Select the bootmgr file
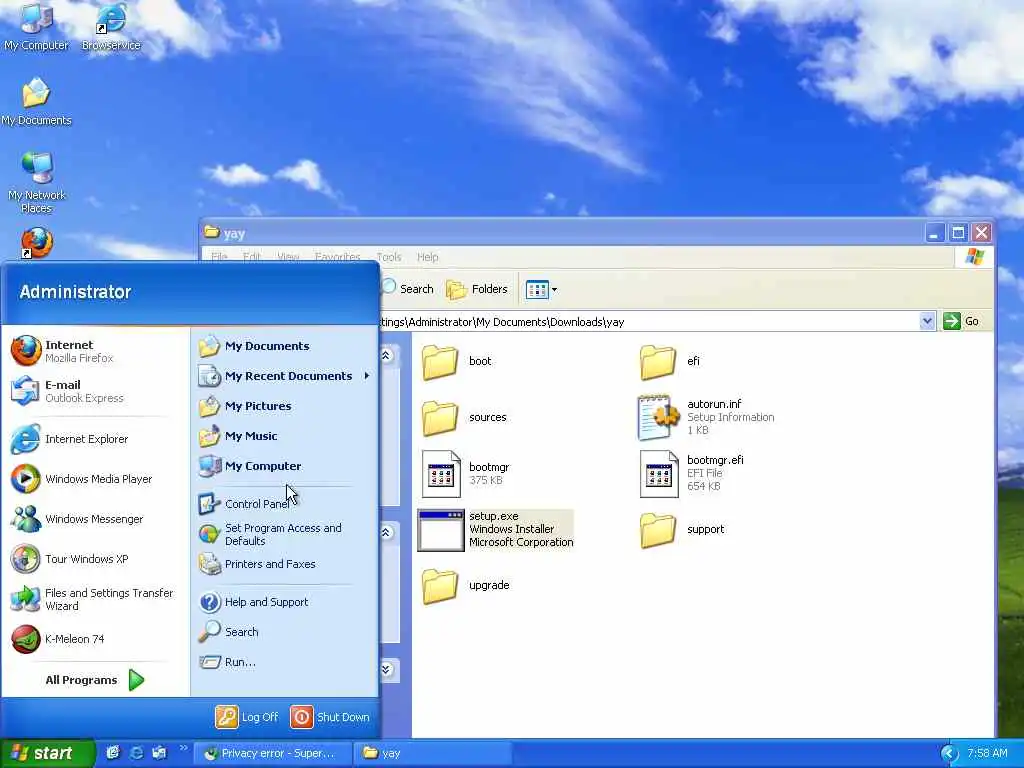The width and height of the screenshot is (1024, 768). point(465,474)
